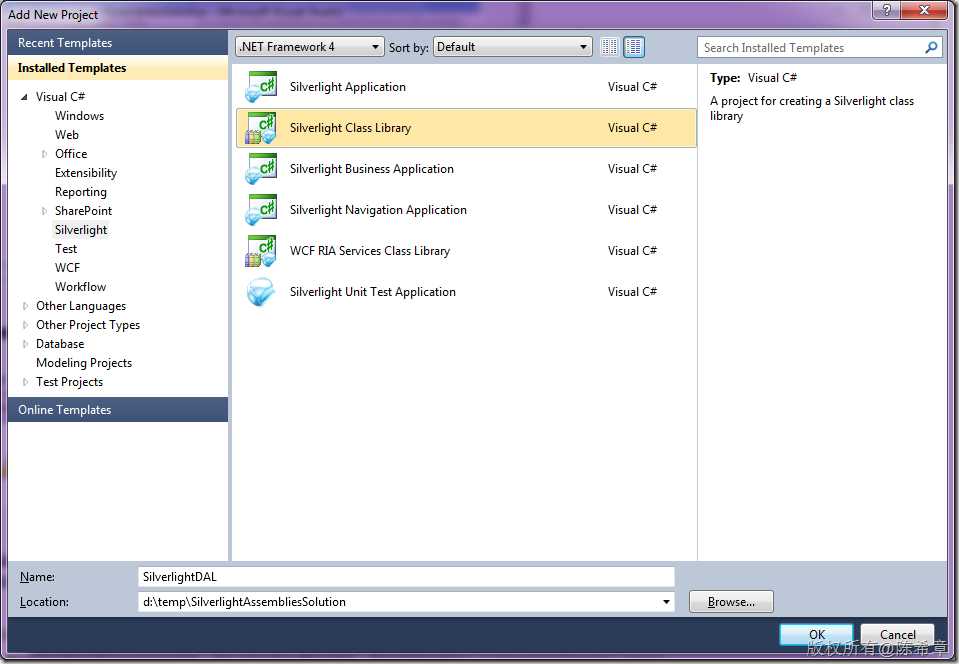Expand the SharePoint tree node
The image size is (959, 664).
pos(44,211)
